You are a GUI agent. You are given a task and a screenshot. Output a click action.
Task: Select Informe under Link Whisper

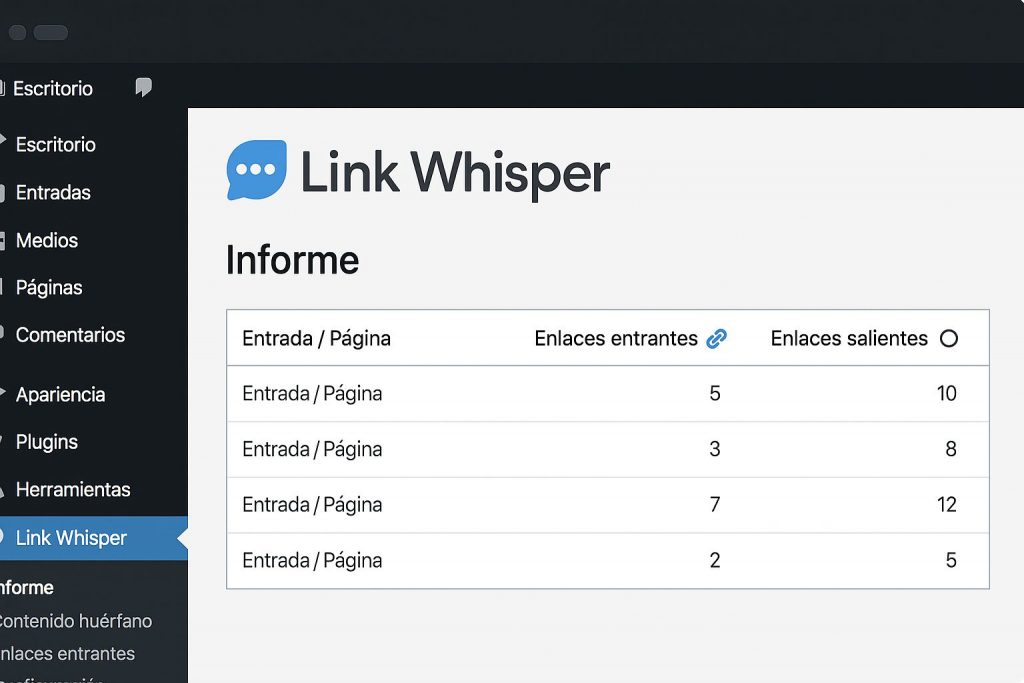click(x=24, y=587)
